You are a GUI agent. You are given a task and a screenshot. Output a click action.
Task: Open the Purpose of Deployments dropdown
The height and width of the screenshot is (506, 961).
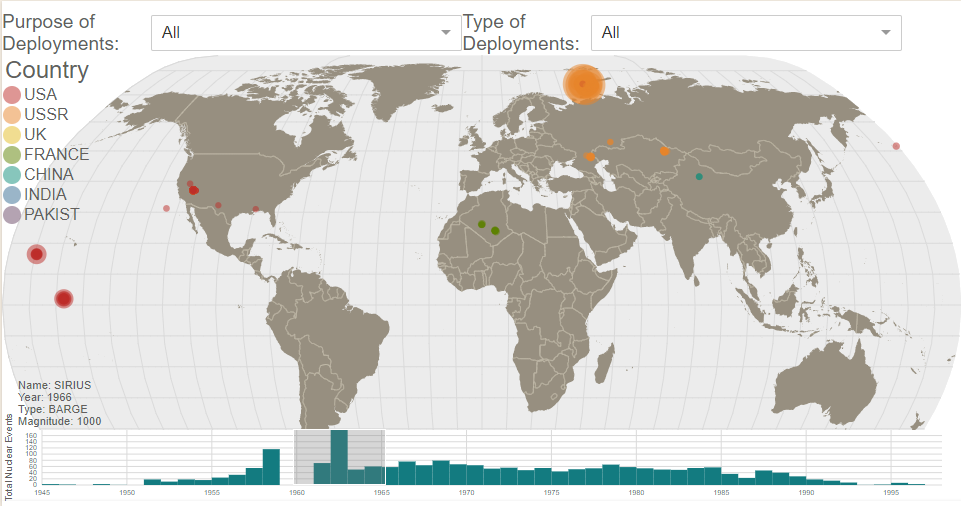pyautogui.click(x=306, y=32)
